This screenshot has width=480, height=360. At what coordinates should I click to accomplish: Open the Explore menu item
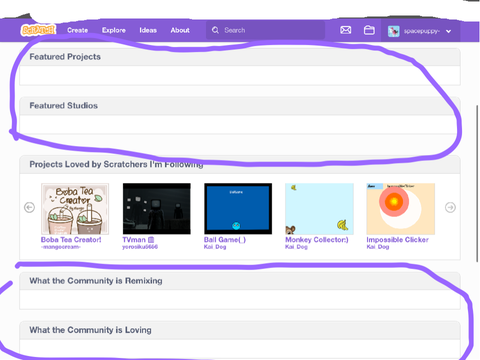[x=114, y=30]
